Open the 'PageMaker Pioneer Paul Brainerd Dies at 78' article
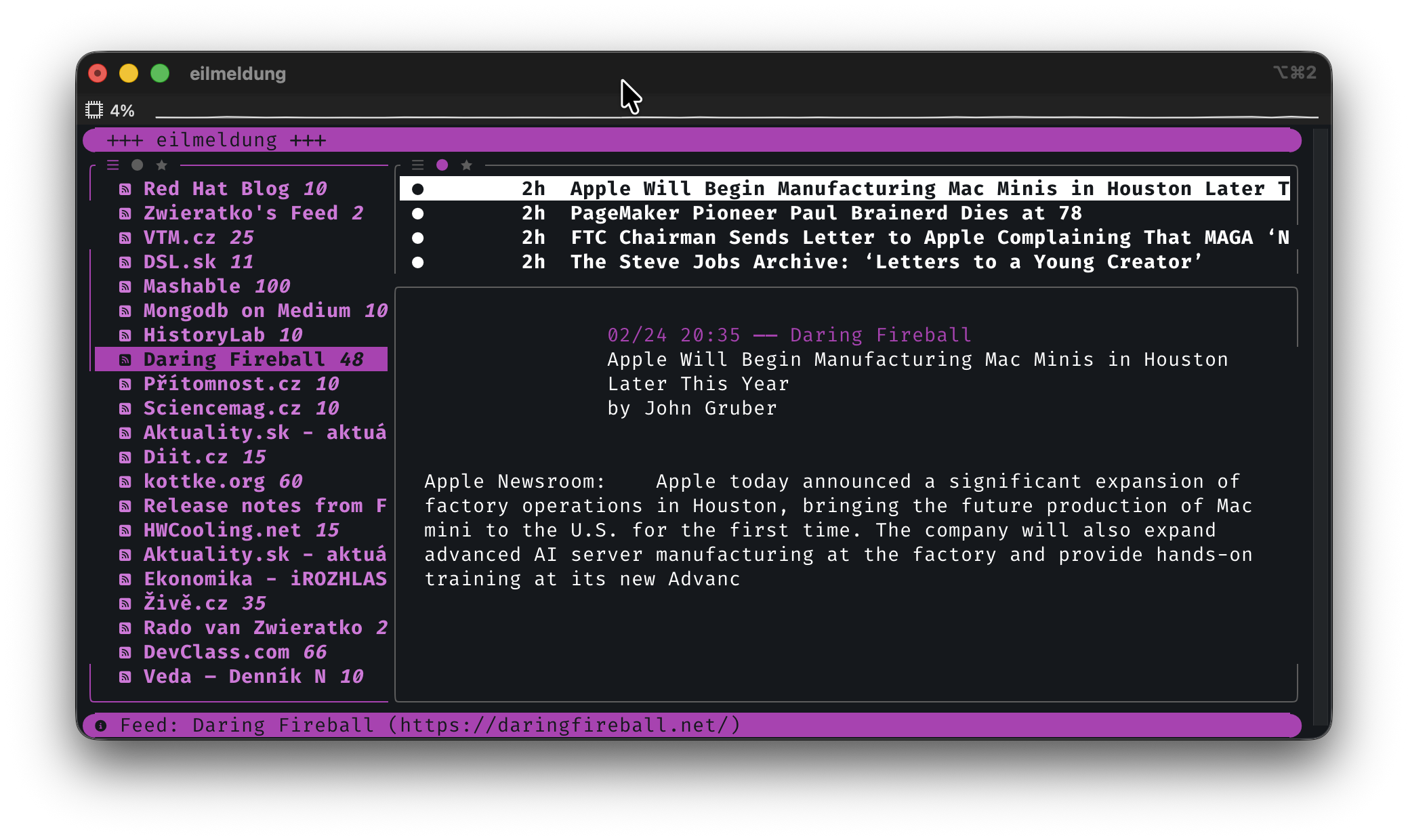Viewport: 1408px width, 840px height. (826, 213)
